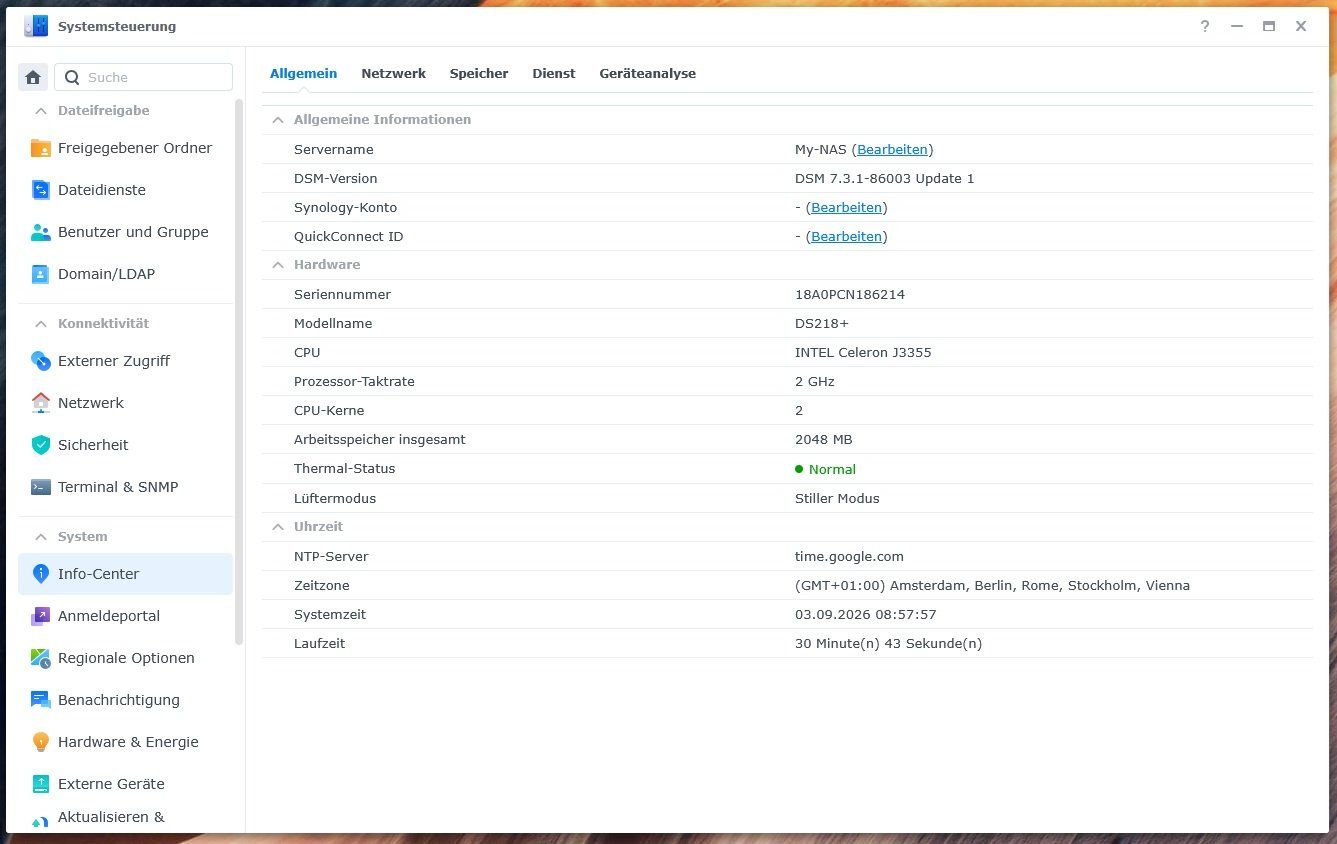Click Stiller Modus fan mode value
Viewport: 1337px width, 844px height.
837,499
